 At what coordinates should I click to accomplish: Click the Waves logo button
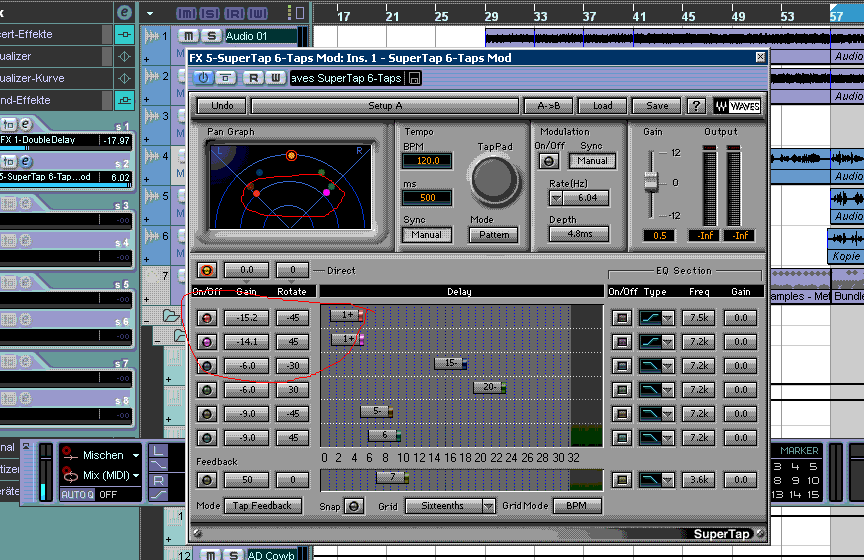737,106
